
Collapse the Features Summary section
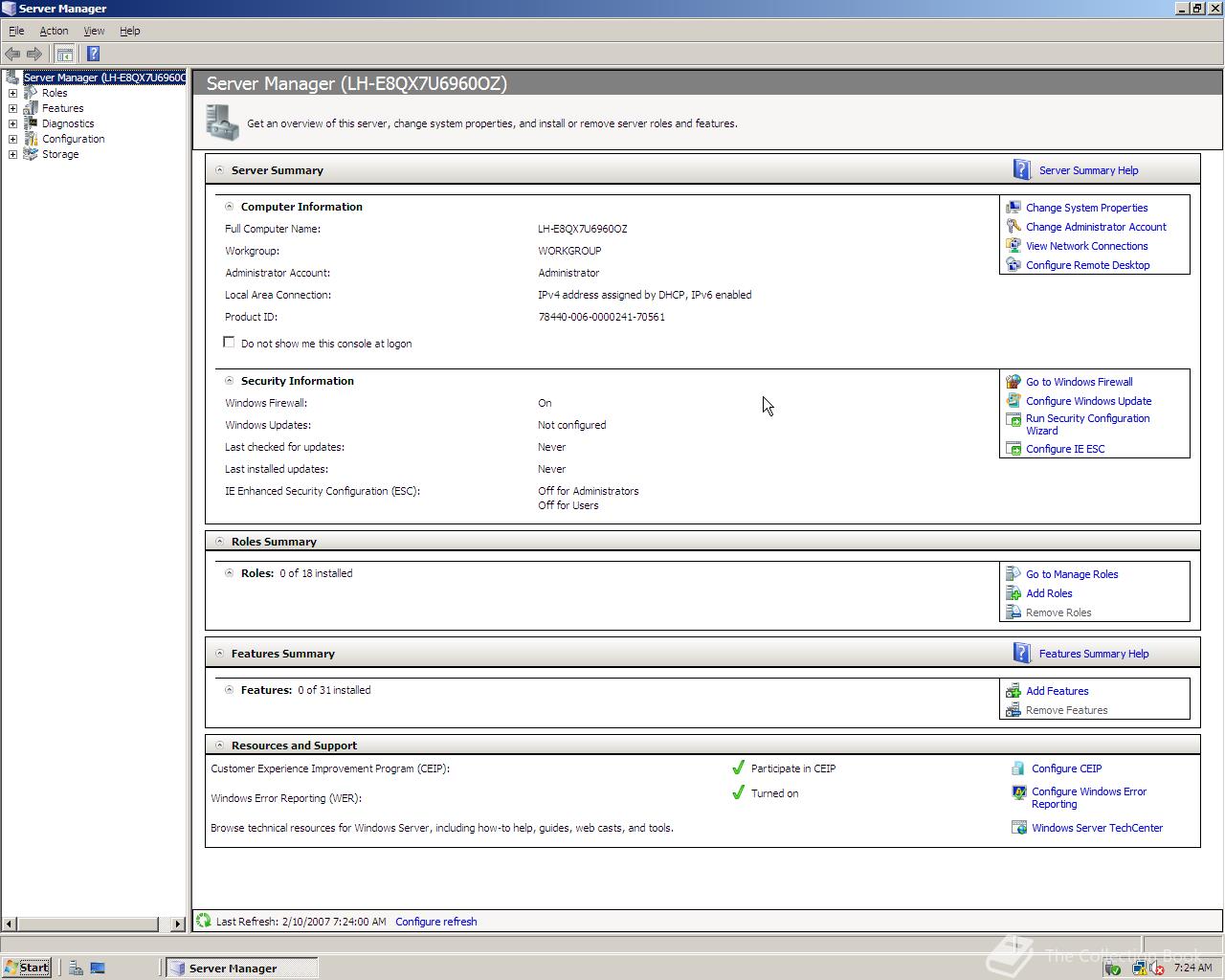219,653
